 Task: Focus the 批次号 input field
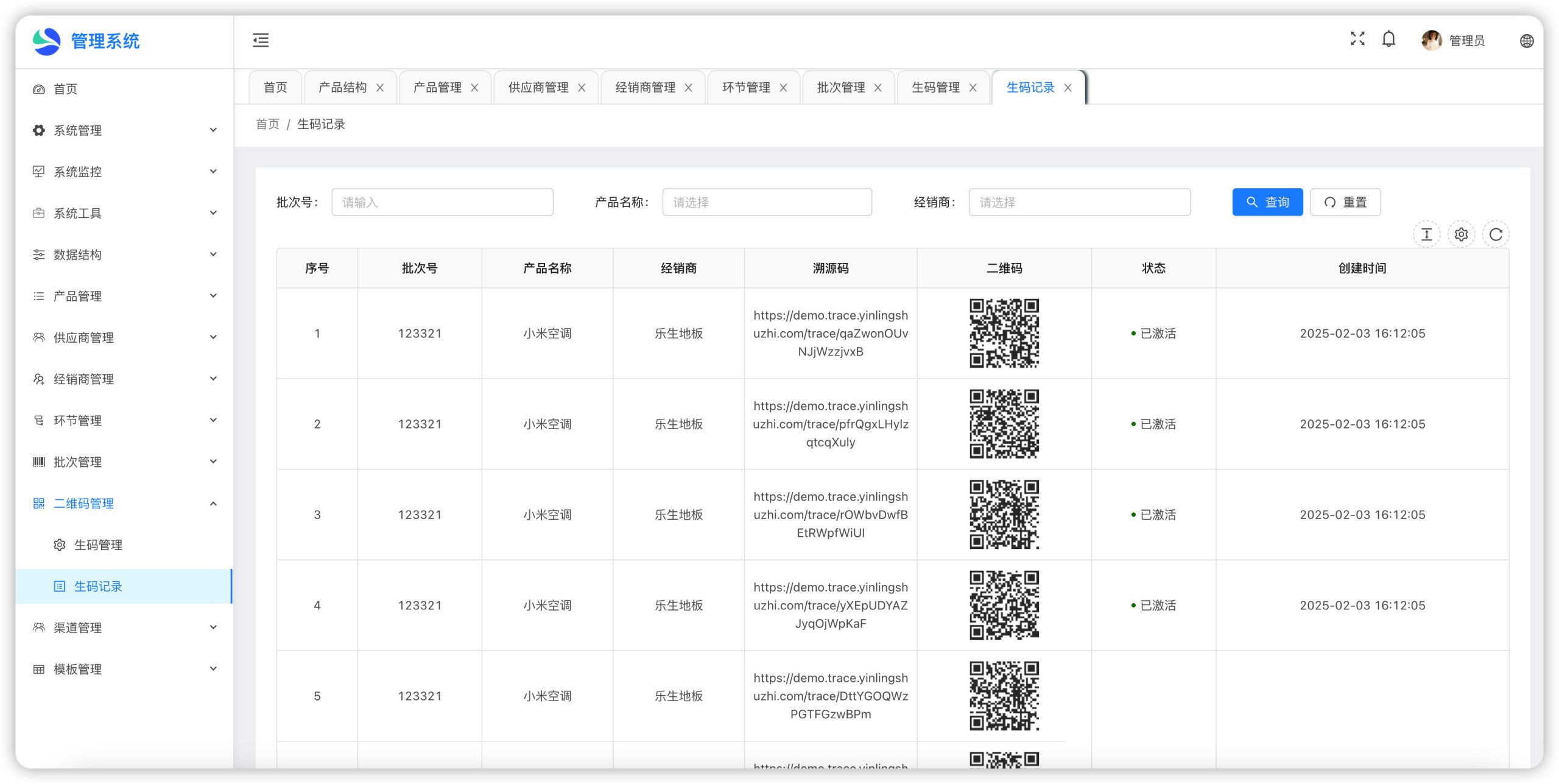tap(442, 202)
